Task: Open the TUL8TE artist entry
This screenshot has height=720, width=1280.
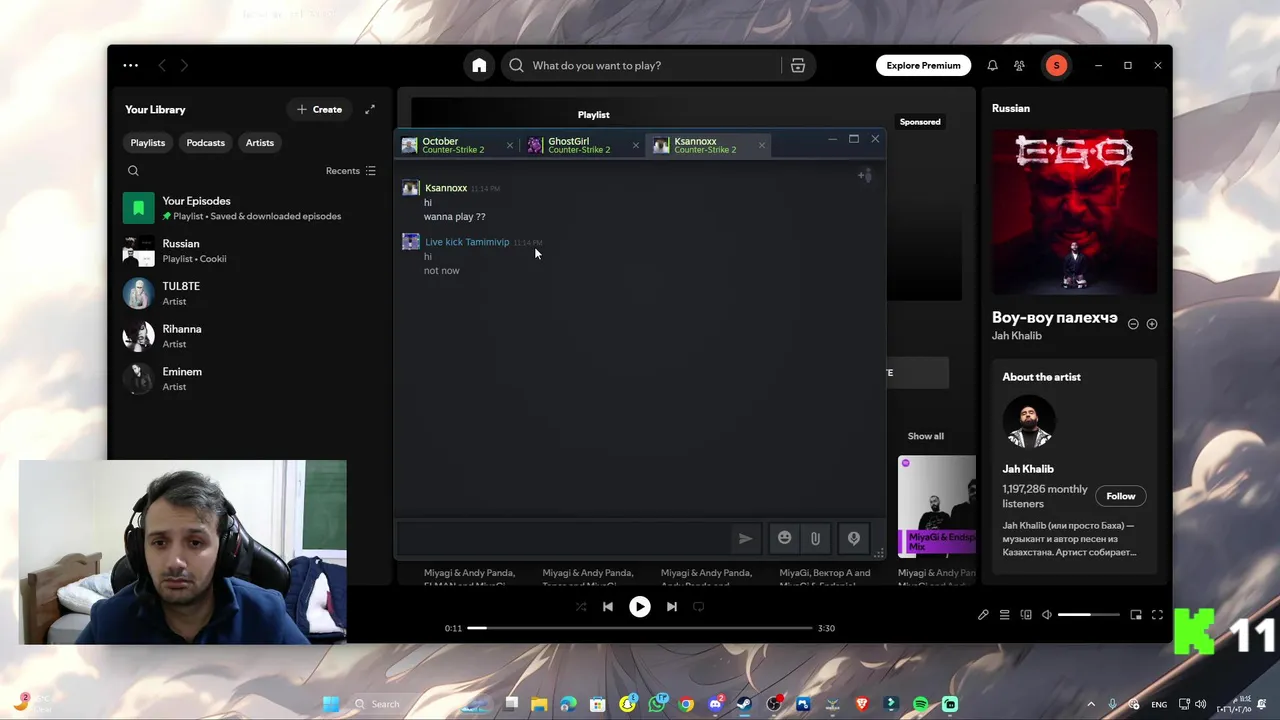Action: (250, 293)
